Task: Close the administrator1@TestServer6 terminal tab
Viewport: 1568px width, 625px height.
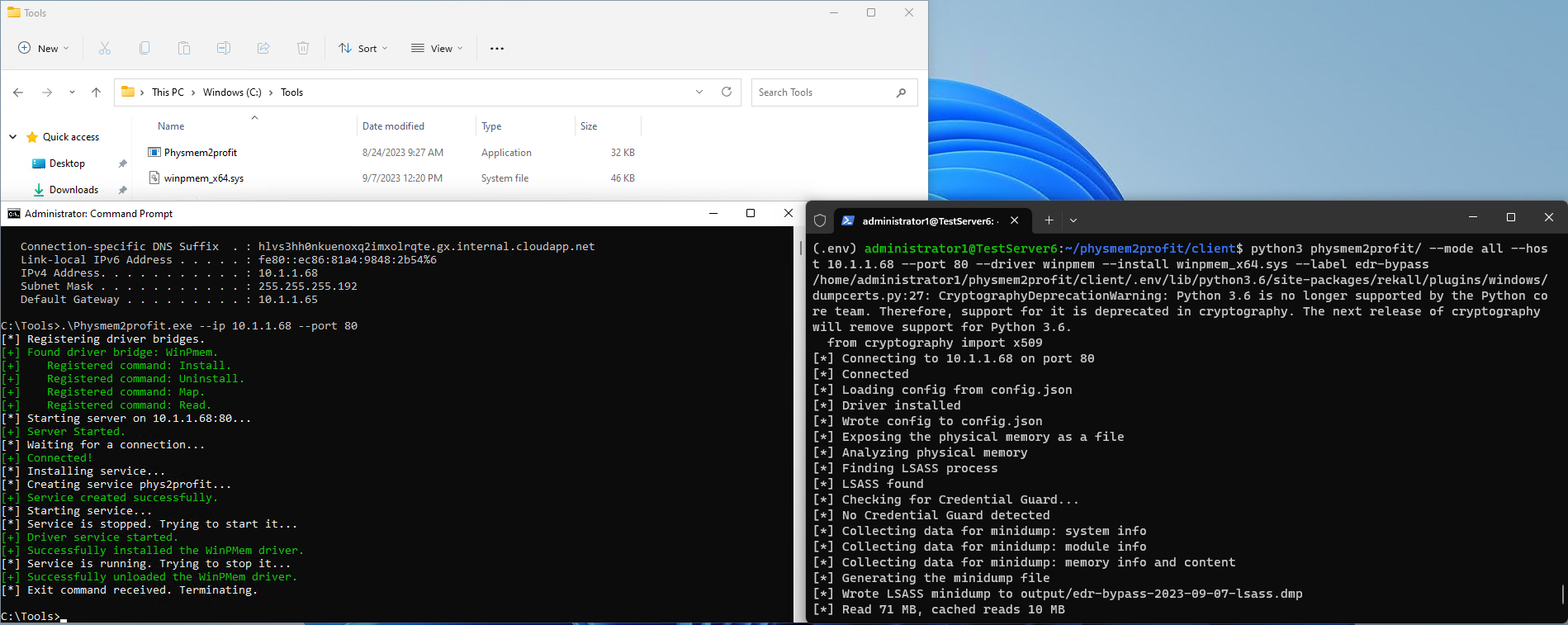Action: coord(1015,220)
